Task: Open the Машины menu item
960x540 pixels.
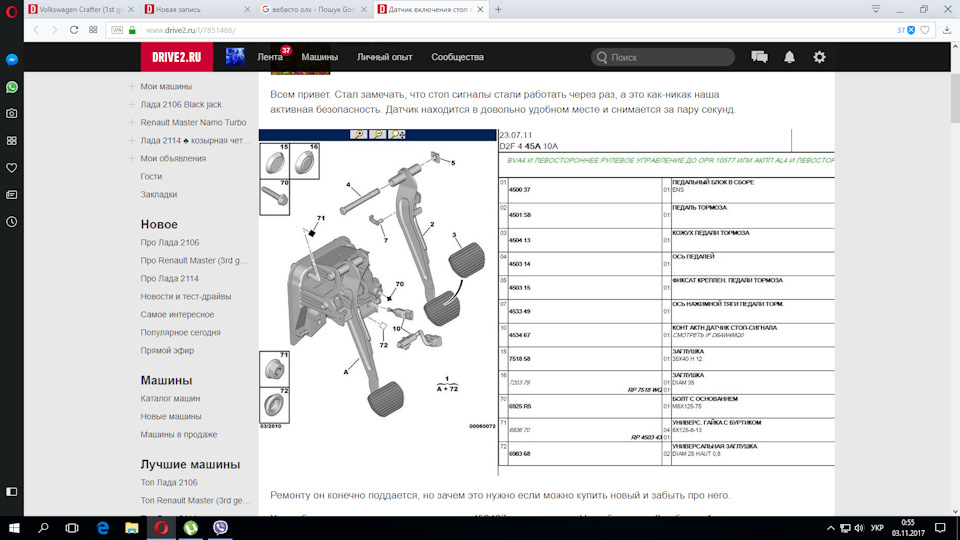Action: (320, 57)
